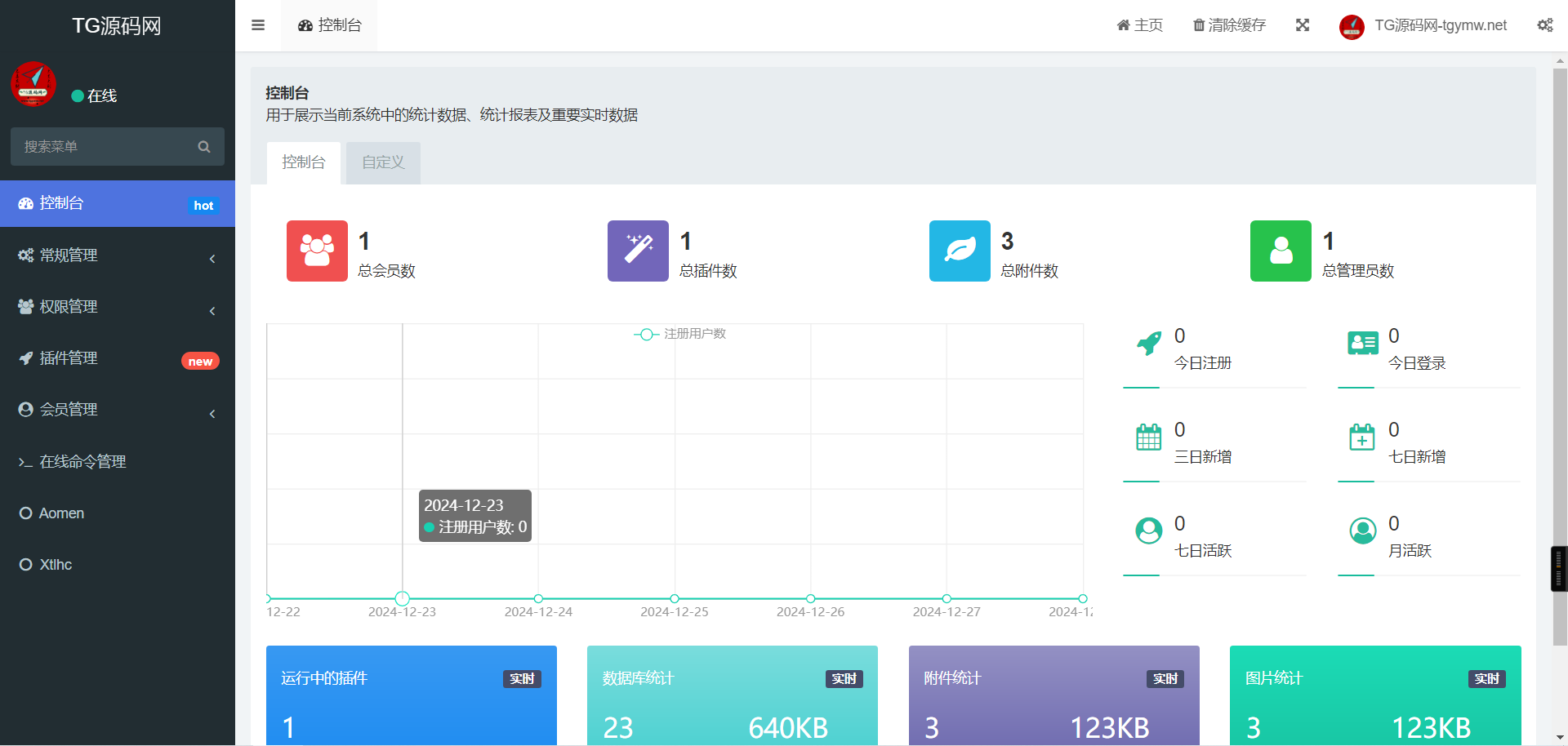Expand the 常规管理 sidebar menu
The width and height of the screenshot is (1568, 746).
pos(118,255)
